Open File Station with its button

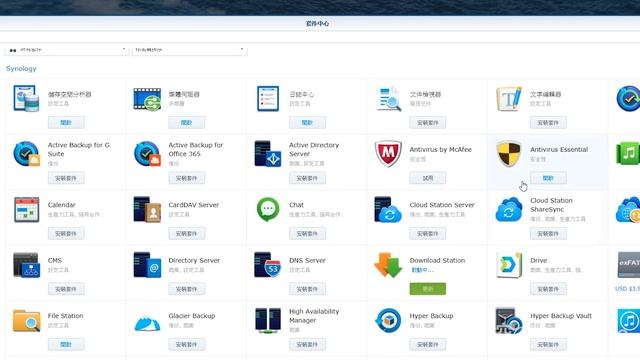coord(66,344)
